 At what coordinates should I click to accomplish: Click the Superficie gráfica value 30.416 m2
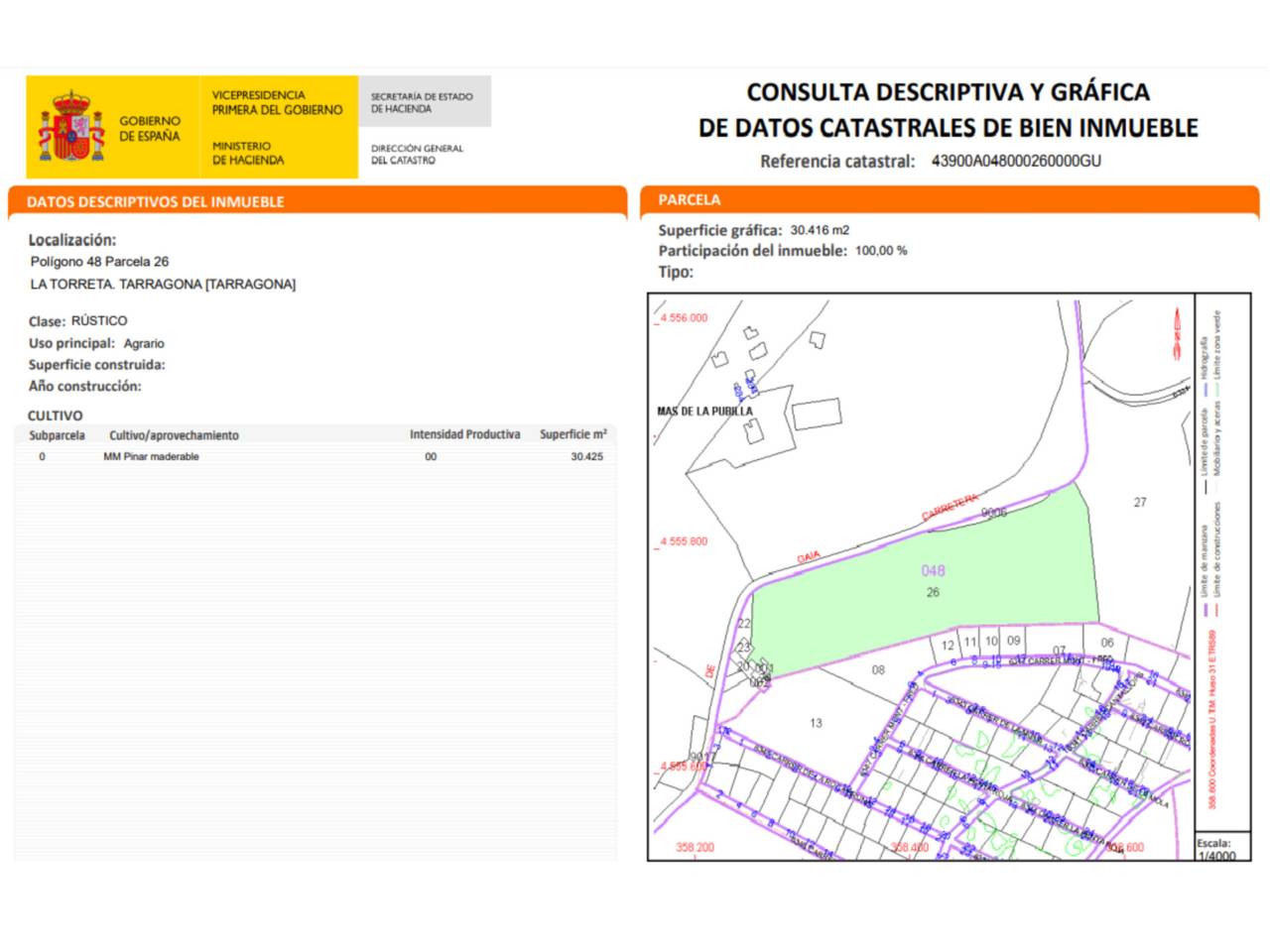pos(820,230)
